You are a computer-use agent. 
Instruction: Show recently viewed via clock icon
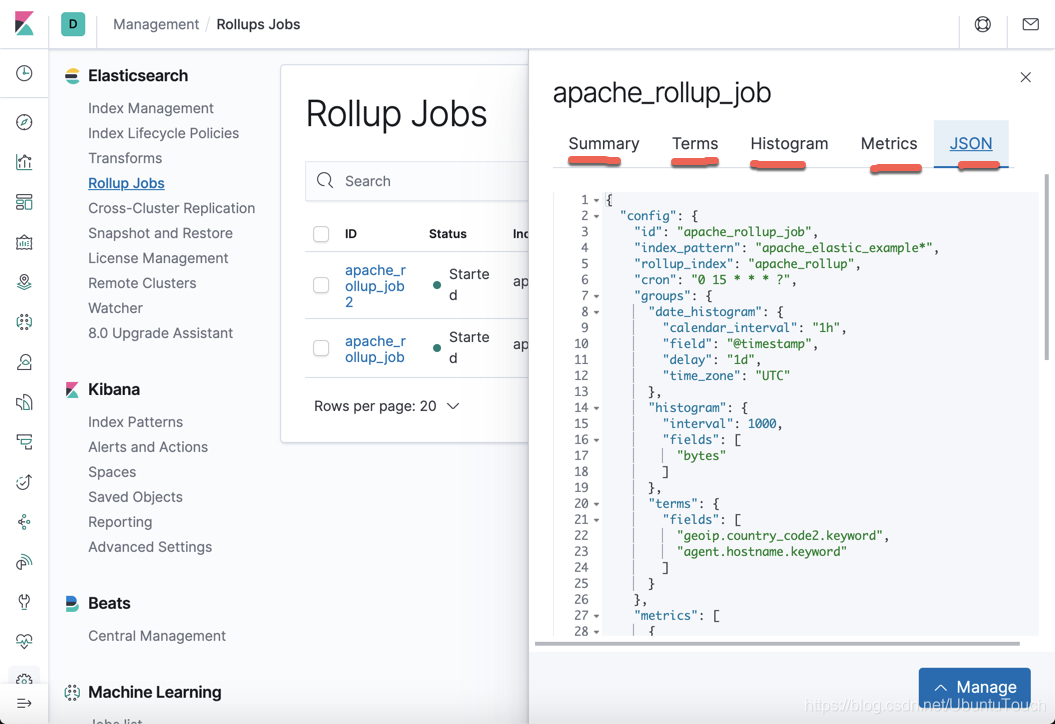pos(24,73)
